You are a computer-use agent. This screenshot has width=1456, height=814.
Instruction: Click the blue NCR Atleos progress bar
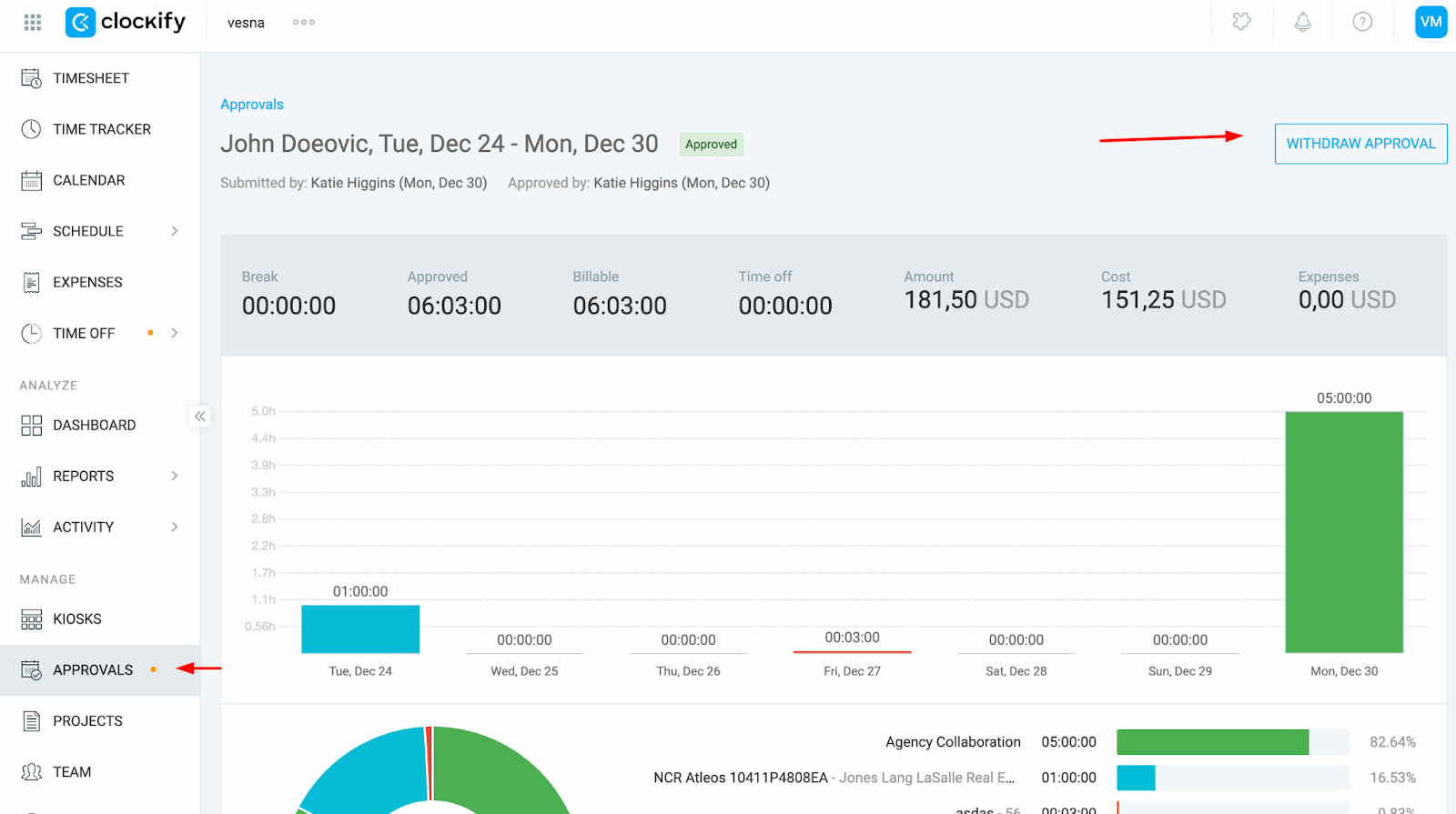[1136, 778]
